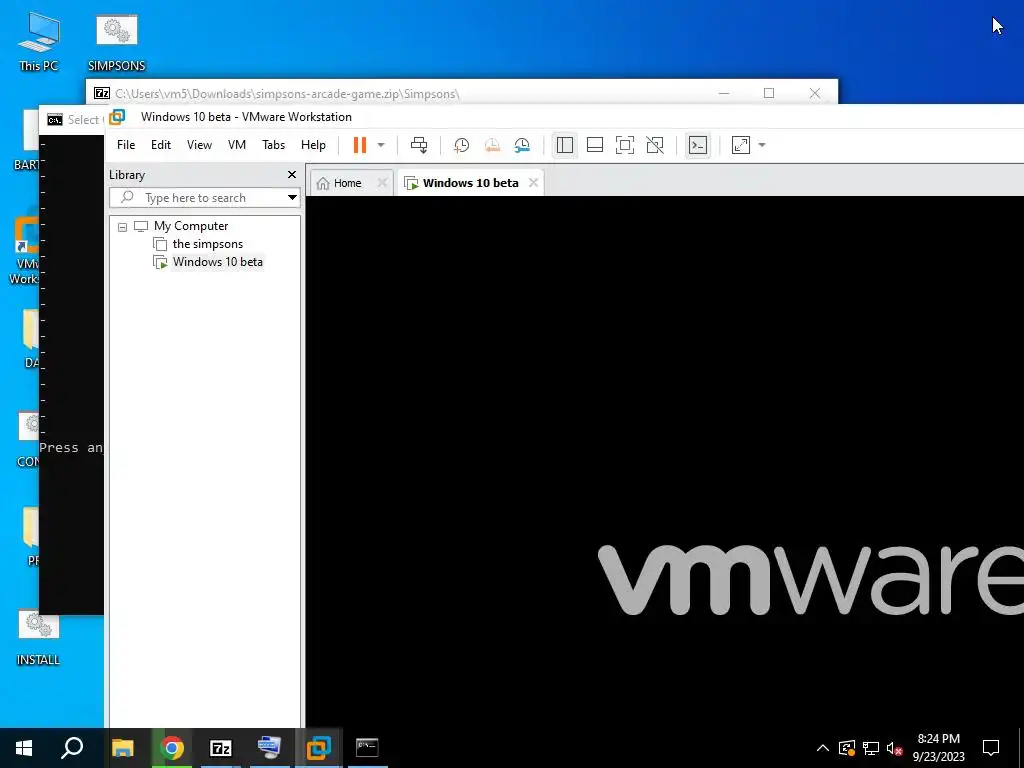Close the Library panel

coord(292,174)
